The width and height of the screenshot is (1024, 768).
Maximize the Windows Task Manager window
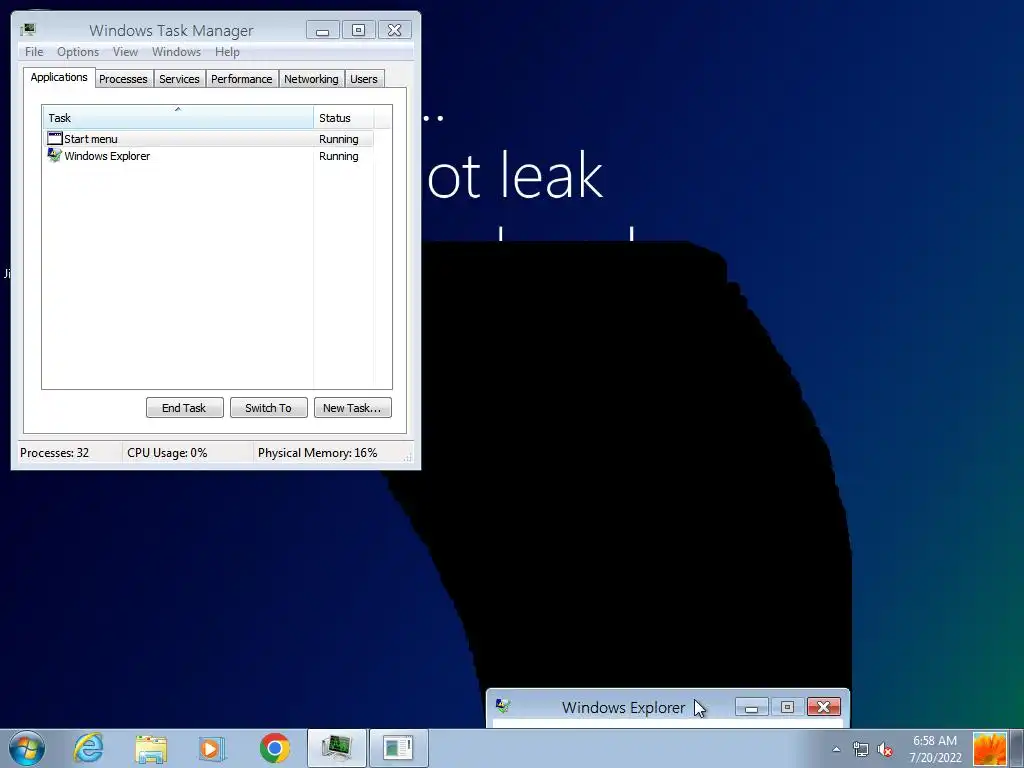point(359,30)
